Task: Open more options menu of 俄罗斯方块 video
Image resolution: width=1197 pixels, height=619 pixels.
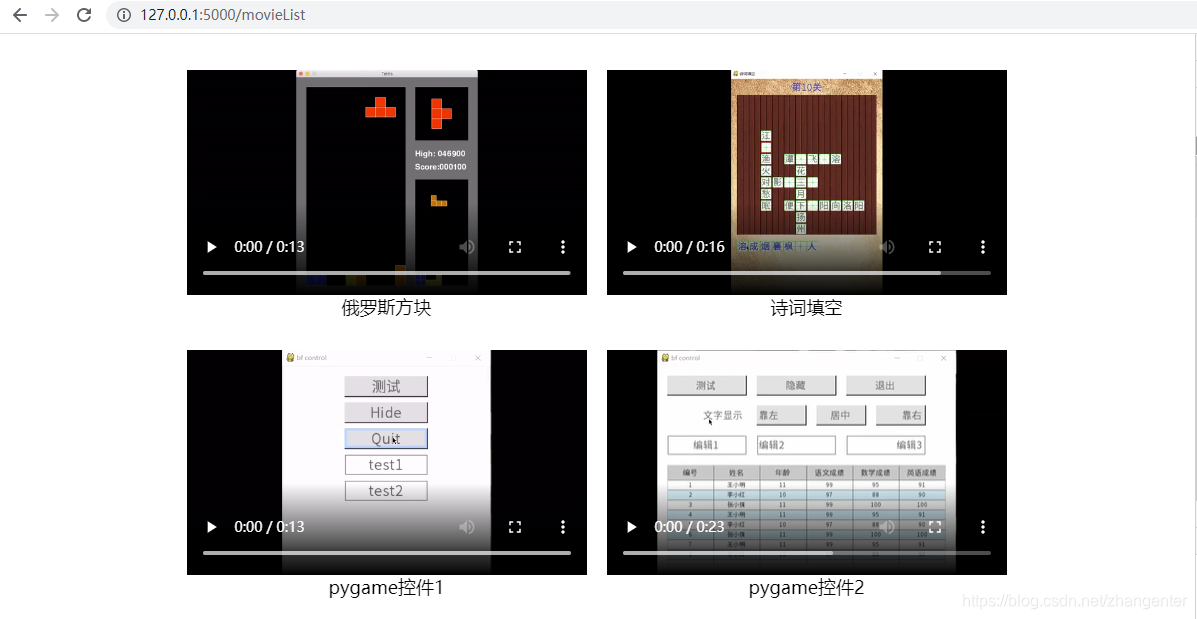Action: point(563,247)
